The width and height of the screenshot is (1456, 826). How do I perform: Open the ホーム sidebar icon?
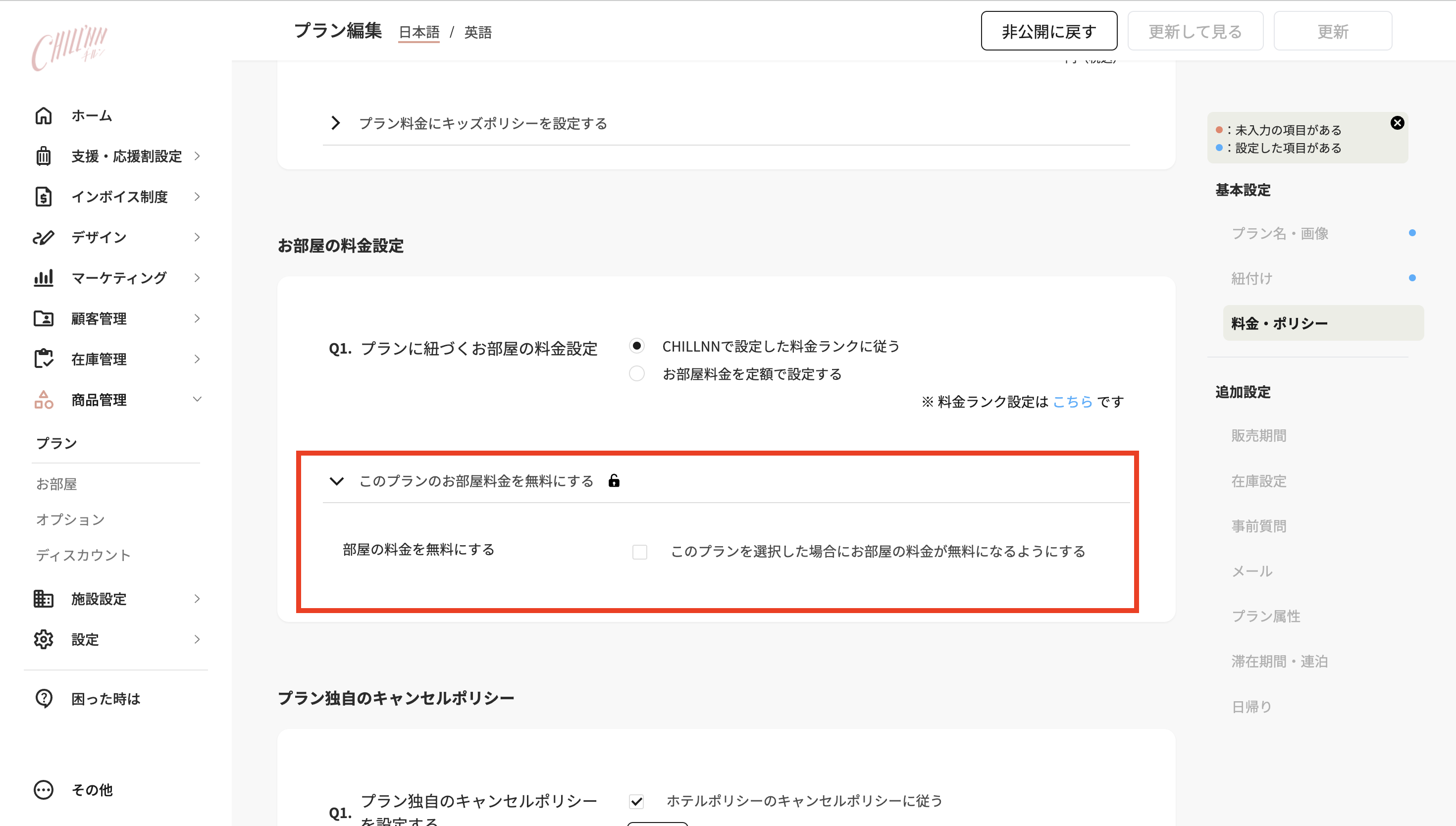pos(43,115)
